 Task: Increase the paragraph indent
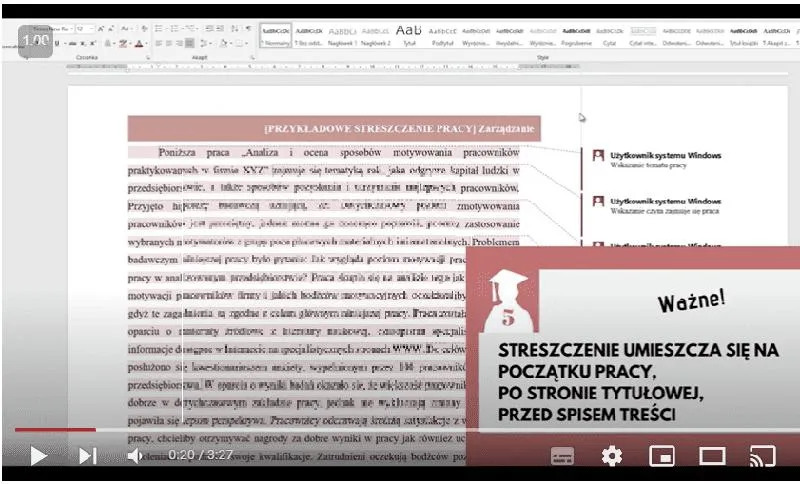(x=219, y=29)
